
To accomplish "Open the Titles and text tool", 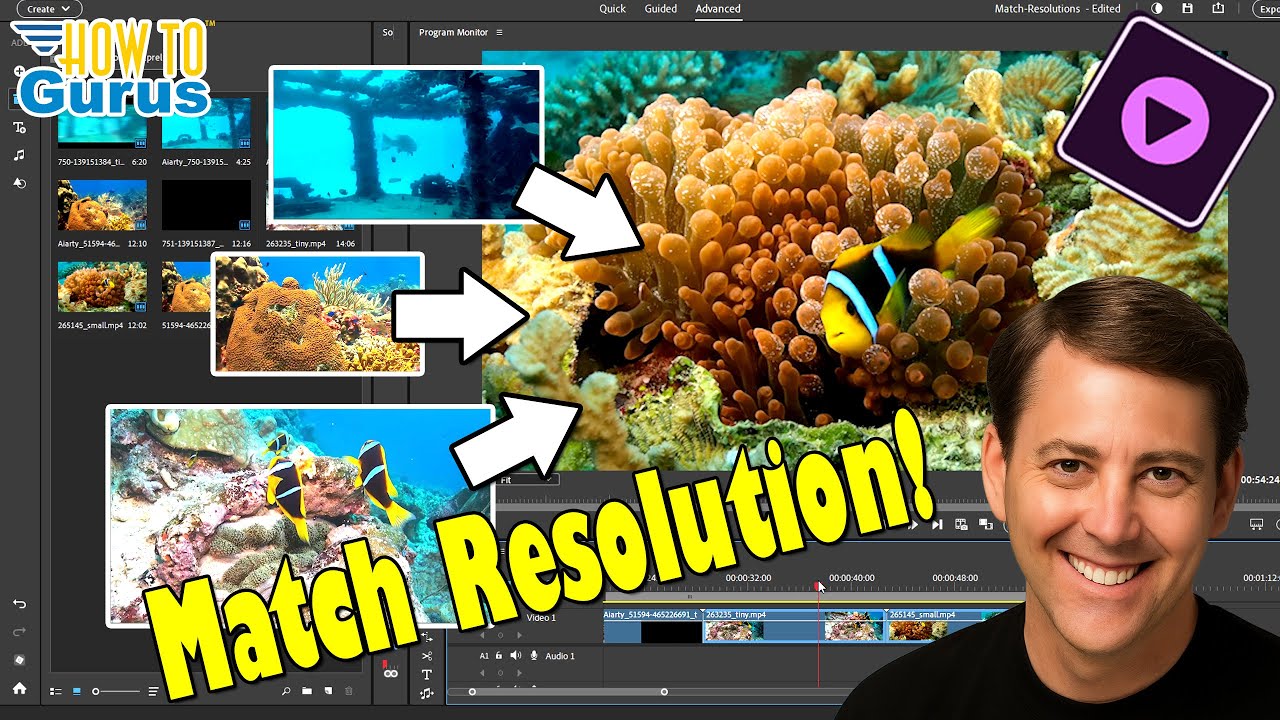I will pos(19,128).
